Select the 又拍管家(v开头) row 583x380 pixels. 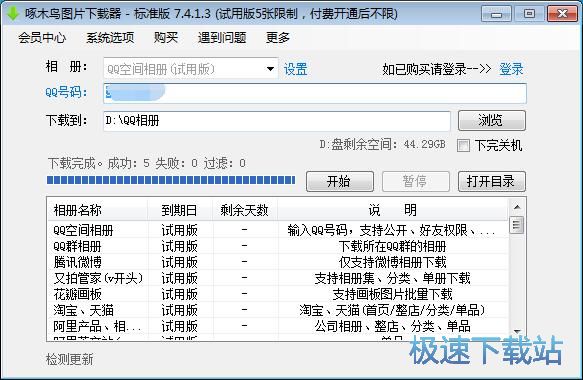278,278
